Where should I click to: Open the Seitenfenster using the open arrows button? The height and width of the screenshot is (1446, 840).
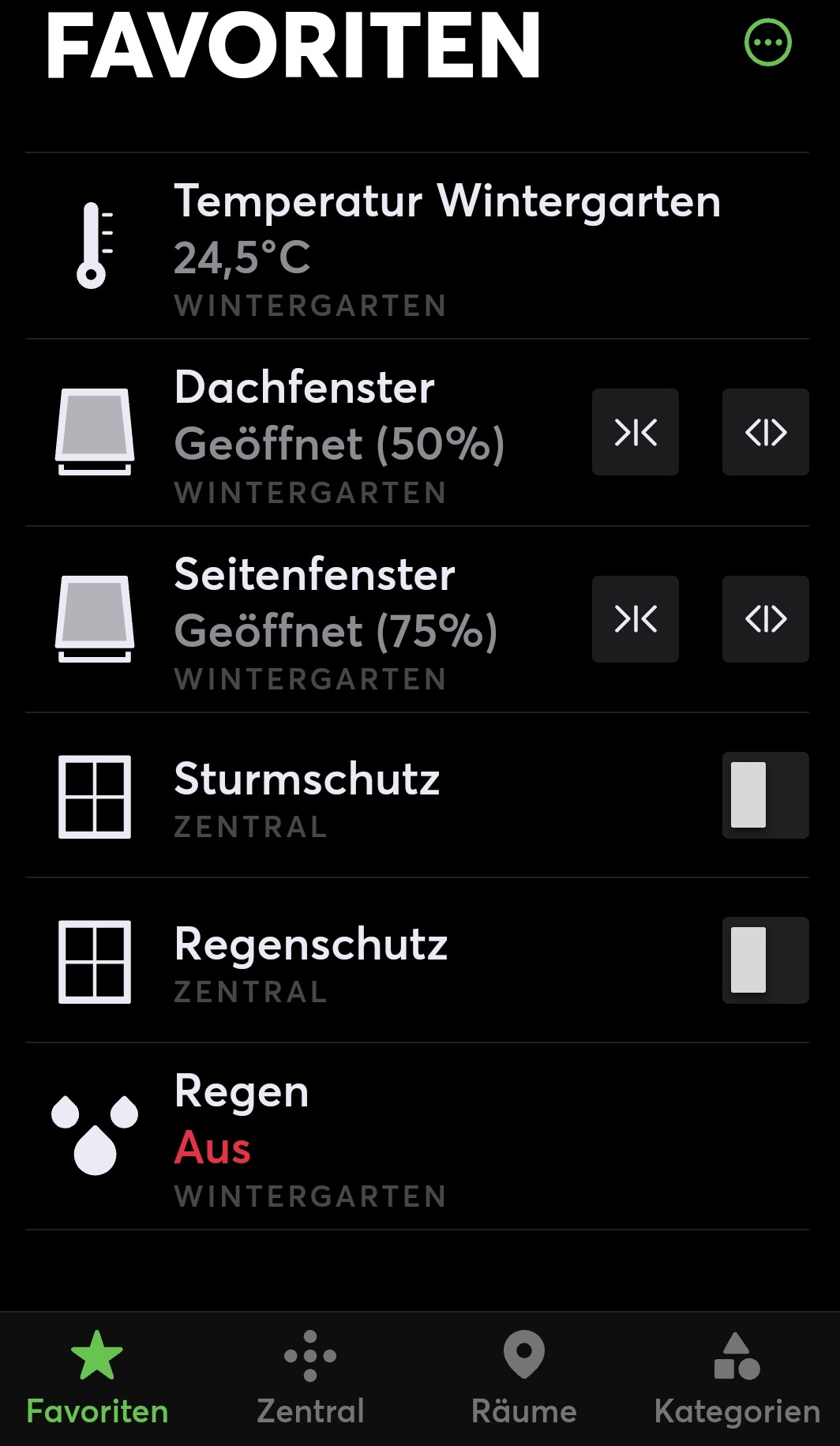765,619
